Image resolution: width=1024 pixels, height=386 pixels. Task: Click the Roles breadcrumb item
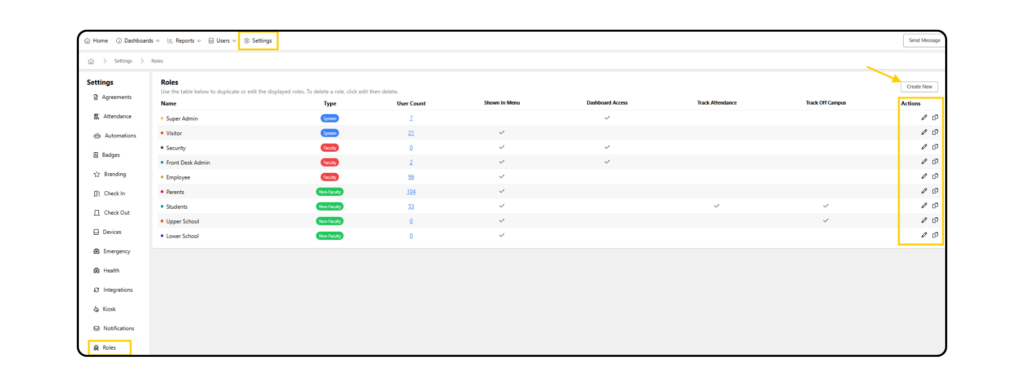click(x=157, y=61)
